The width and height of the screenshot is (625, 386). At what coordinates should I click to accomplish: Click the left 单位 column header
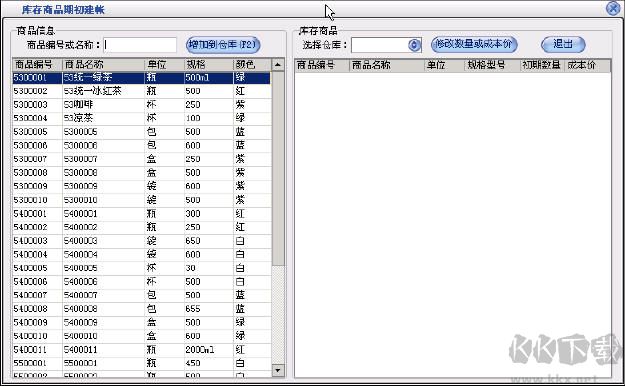click(164, 64)
